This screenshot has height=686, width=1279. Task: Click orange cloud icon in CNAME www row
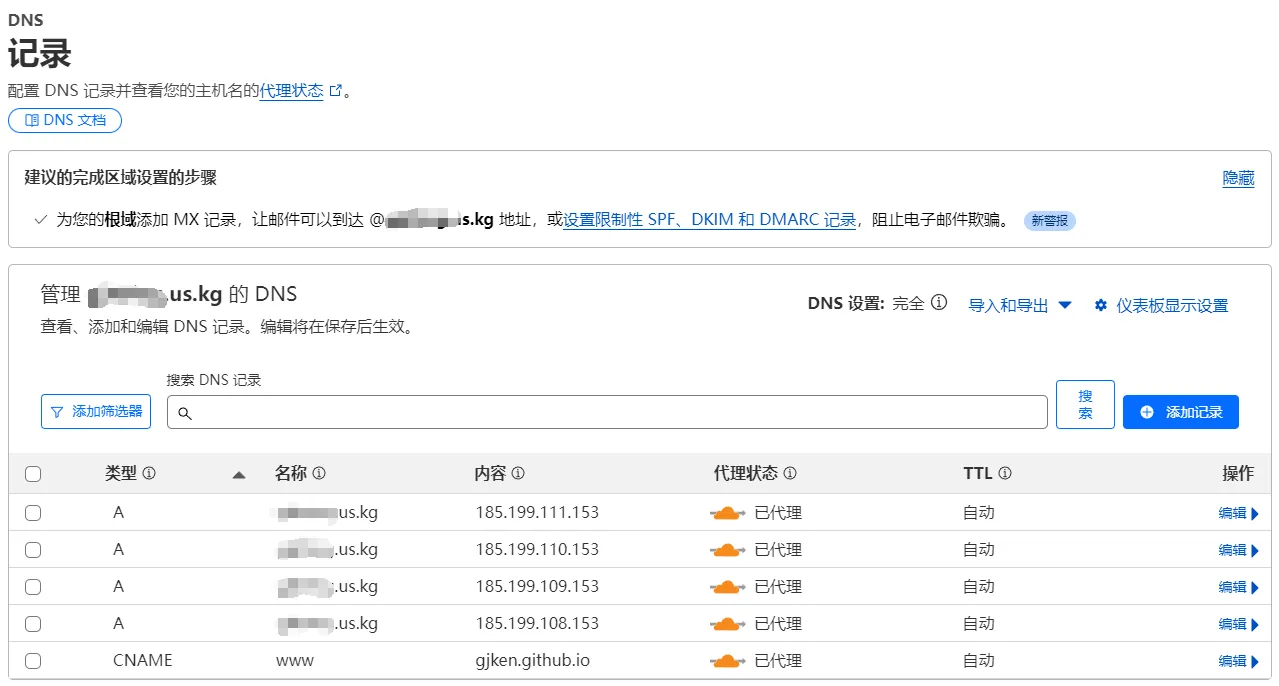tap(727, 661)
